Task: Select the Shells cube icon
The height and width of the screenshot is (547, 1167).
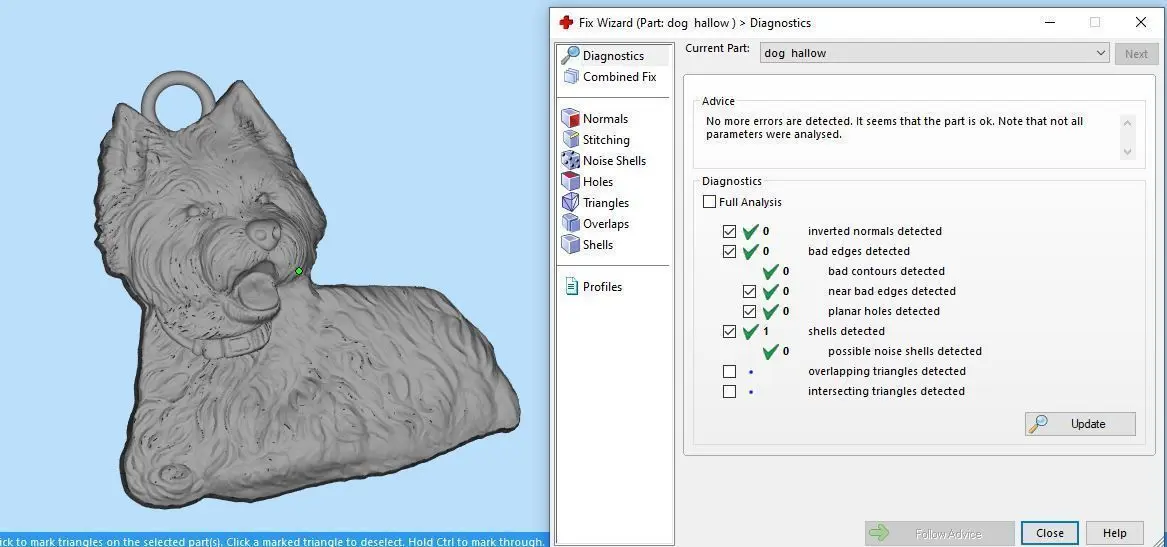Action: pyautogui.click(x=570, y=244)
